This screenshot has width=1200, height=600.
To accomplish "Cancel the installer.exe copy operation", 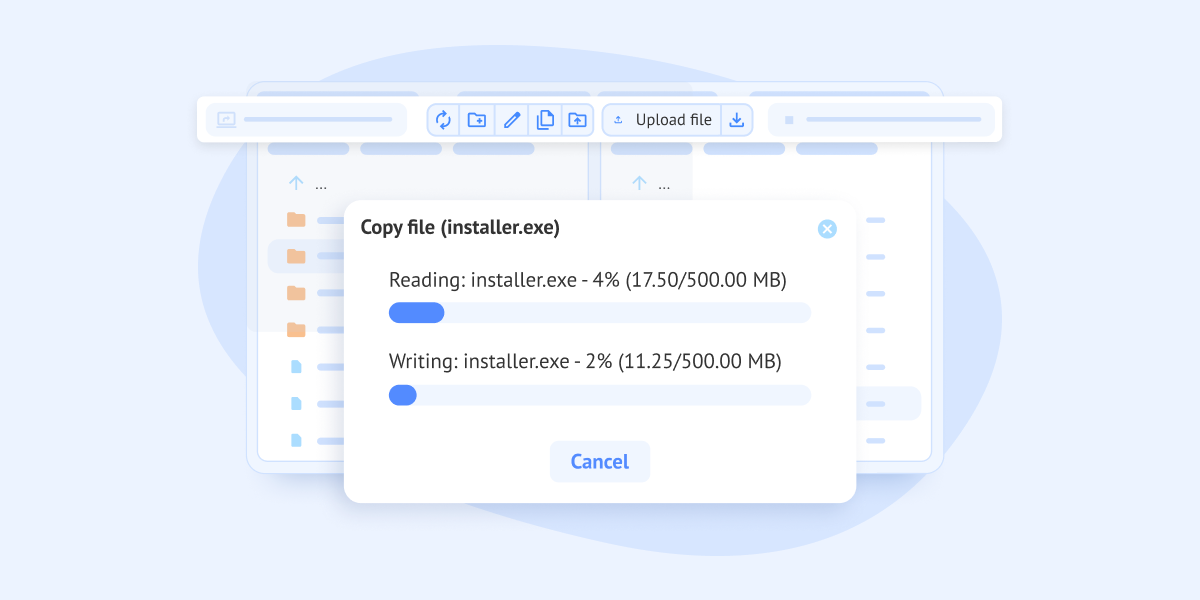I will [599, 462].
